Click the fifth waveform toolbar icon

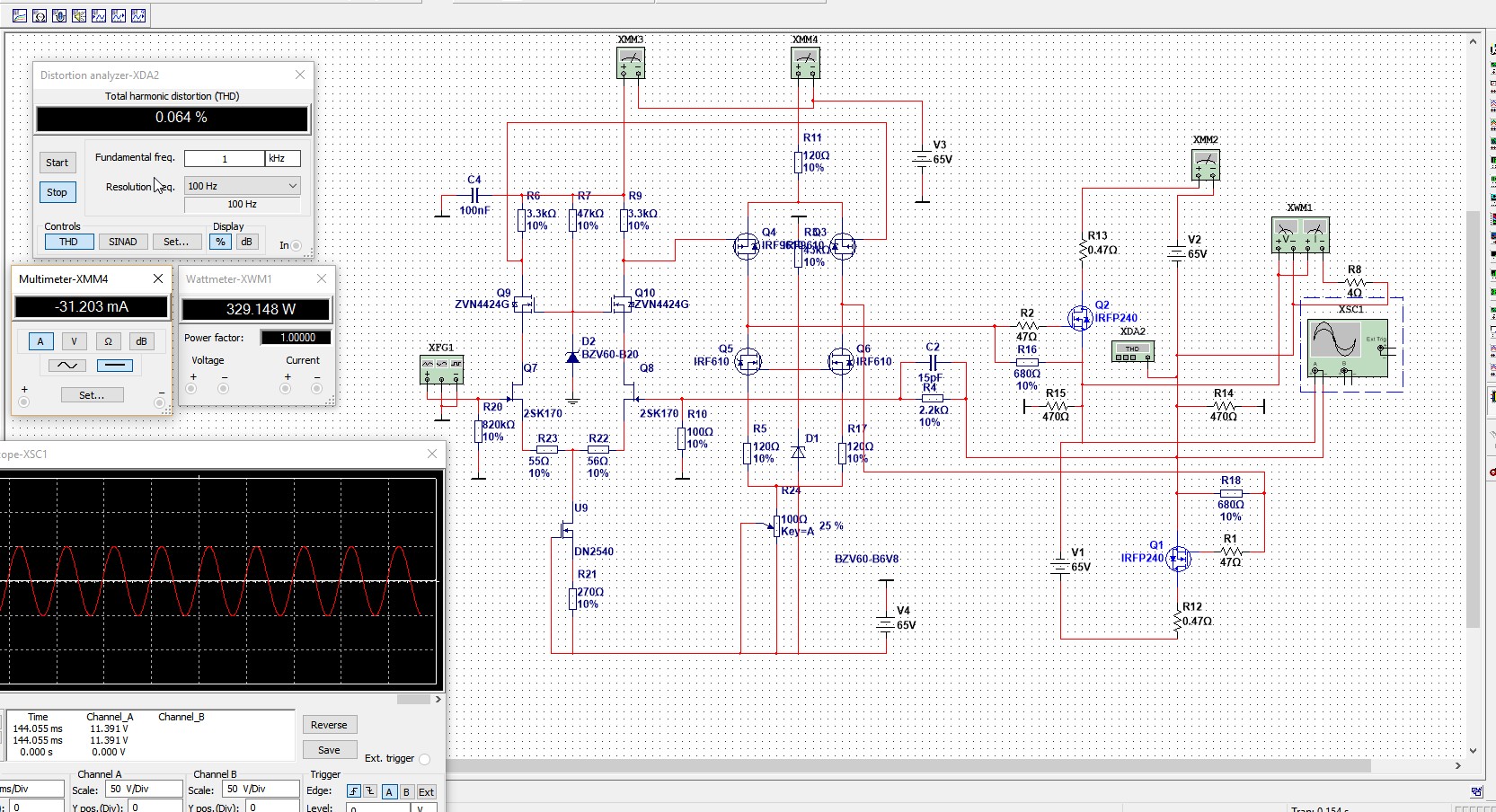[x=99, y=16]
